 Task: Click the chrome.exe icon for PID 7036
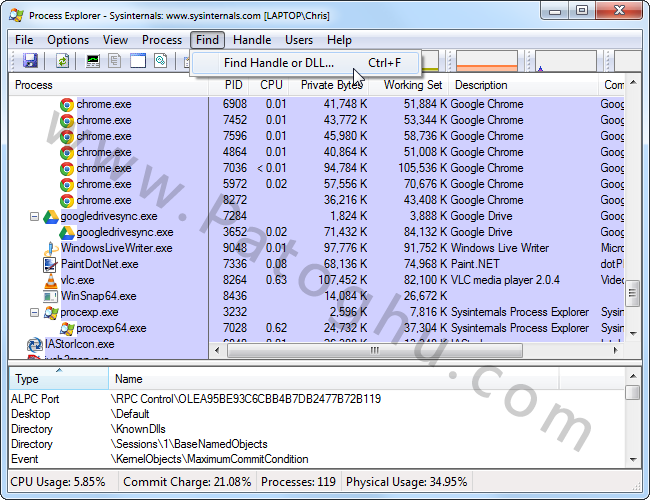pyautogui.click(x=67, y=169)
